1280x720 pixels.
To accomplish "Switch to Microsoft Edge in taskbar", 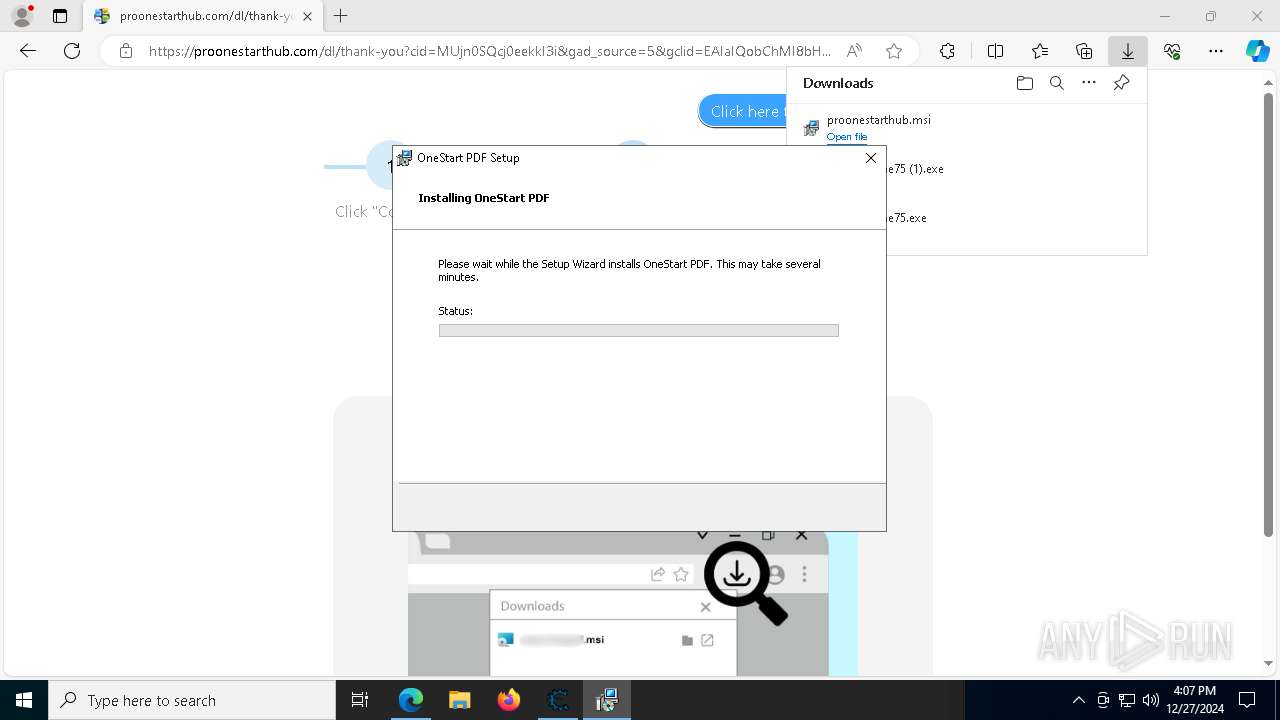I will [x=411, y=700].
